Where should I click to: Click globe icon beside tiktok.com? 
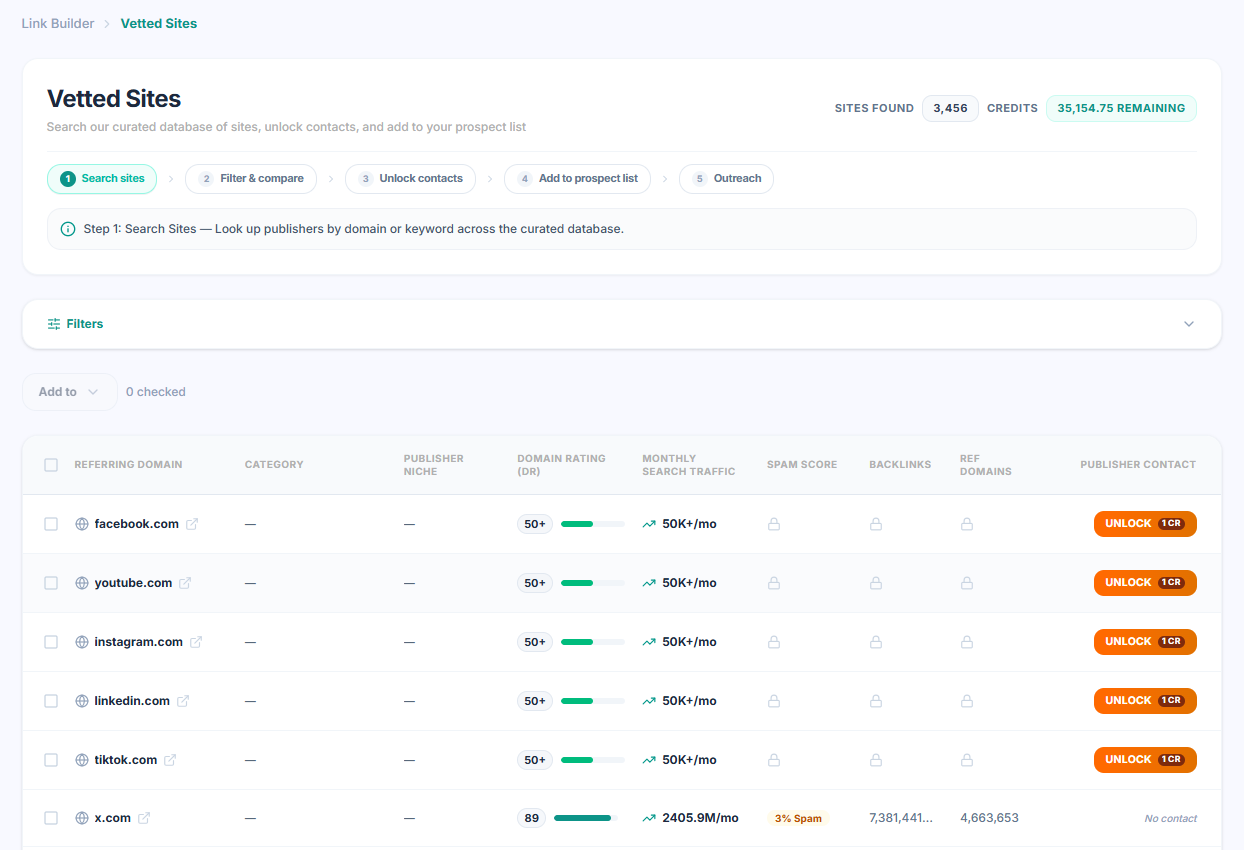82,760
